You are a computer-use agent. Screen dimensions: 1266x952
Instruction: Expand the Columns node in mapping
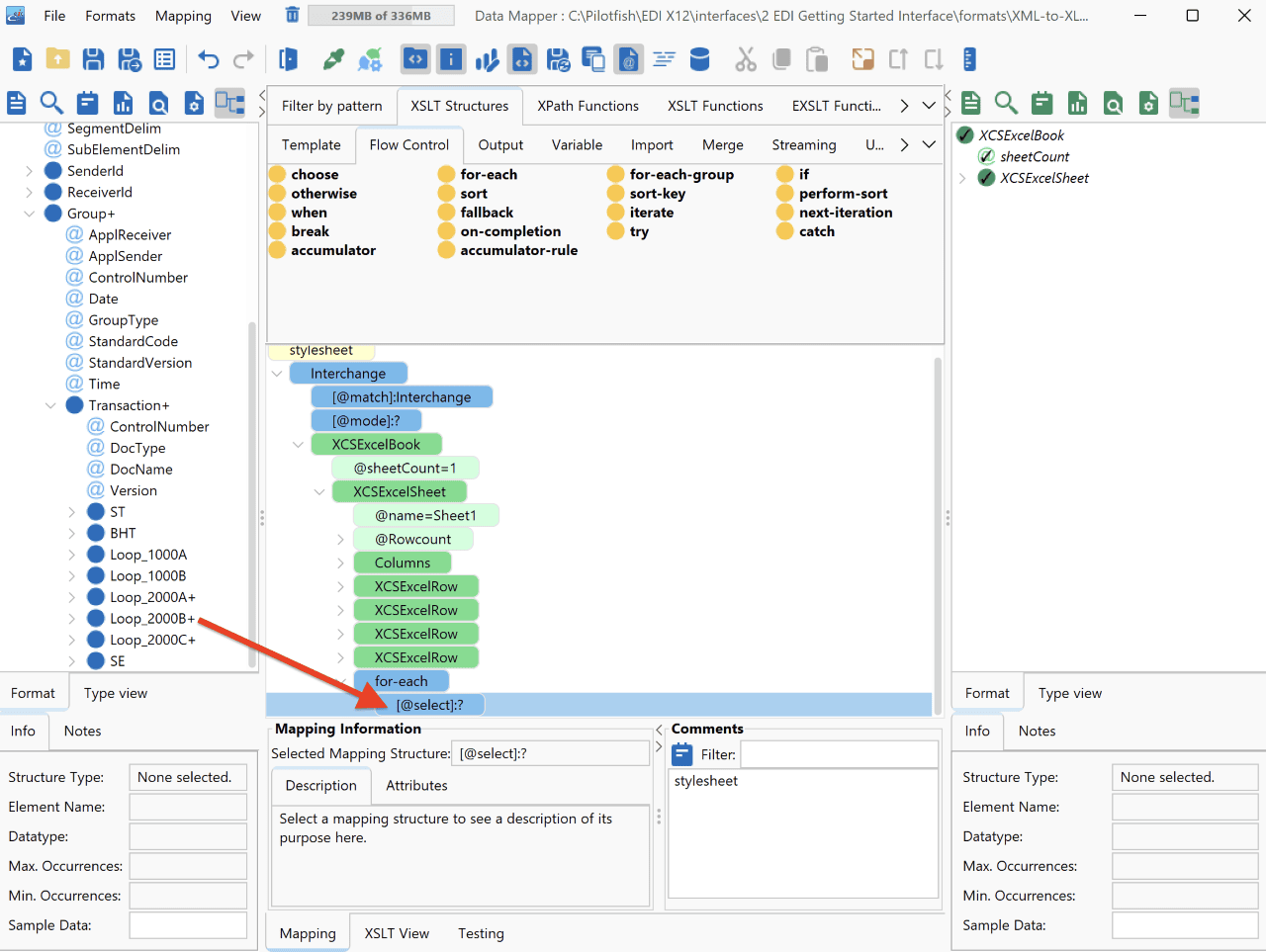click(340, 563)
